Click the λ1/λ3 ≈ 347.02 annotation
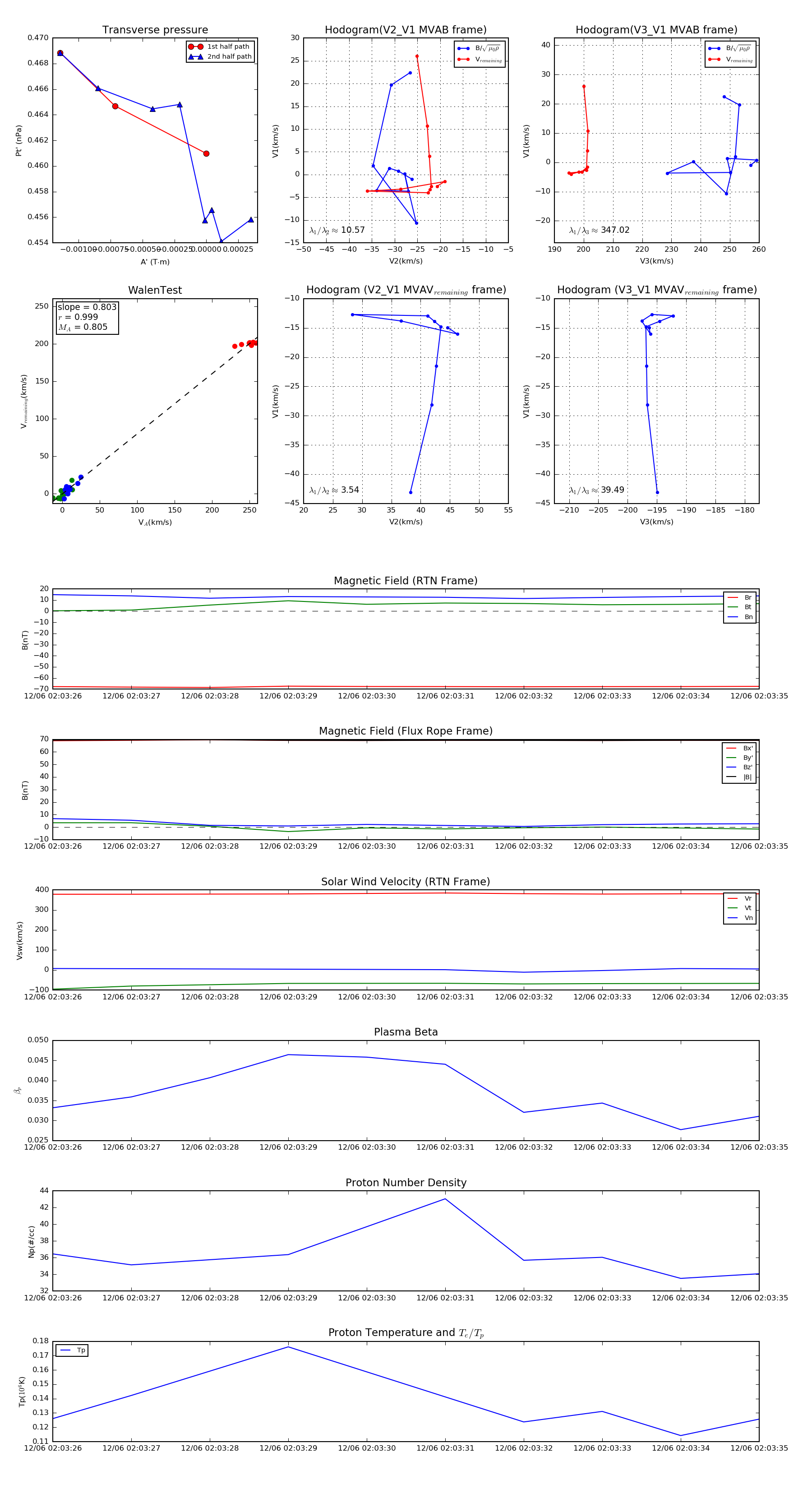Screen dimensions: 812x1489 point(600,230)
